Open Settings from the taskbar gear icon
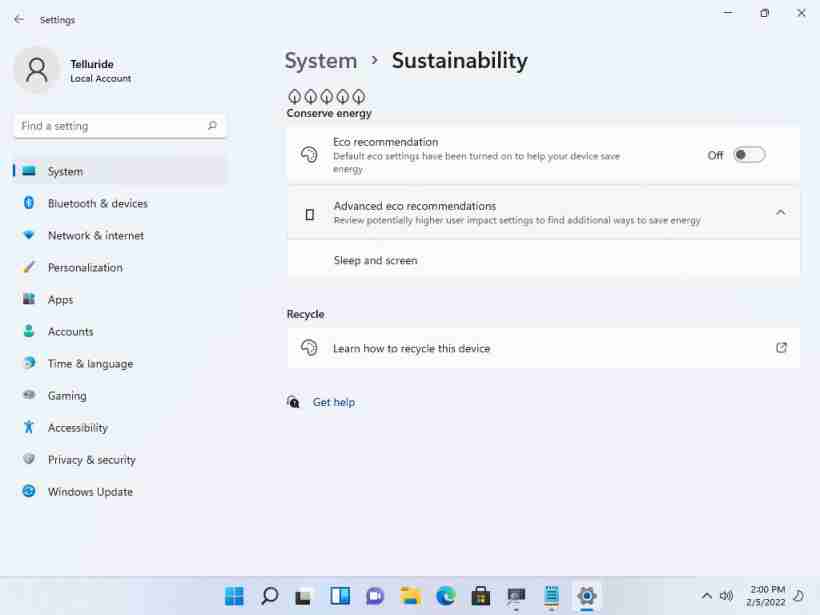 pos(586,596)
